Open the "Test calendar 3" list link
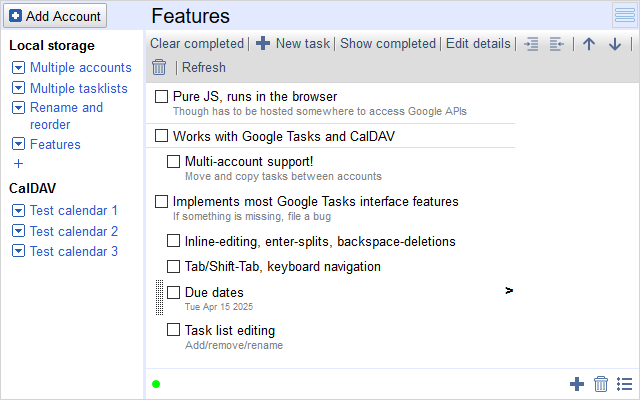 point(73,251)
